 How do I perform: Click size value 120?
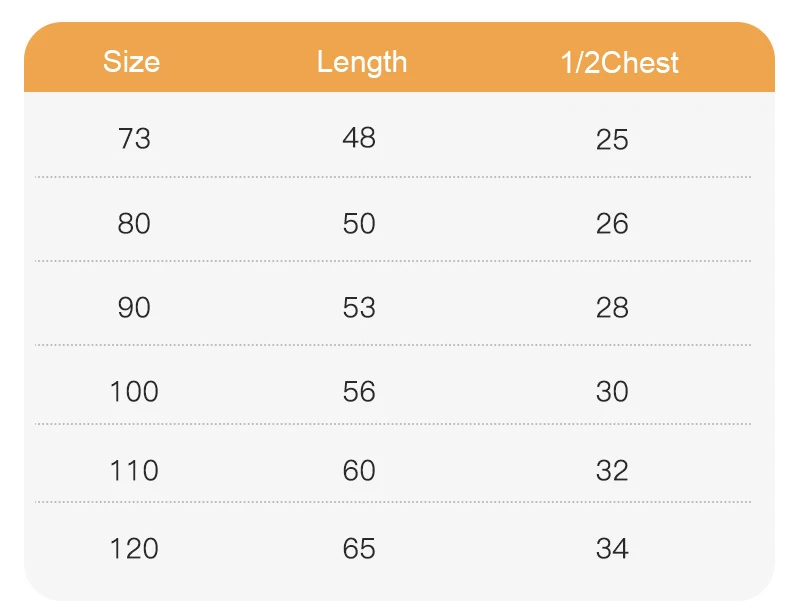coord(134,548)
